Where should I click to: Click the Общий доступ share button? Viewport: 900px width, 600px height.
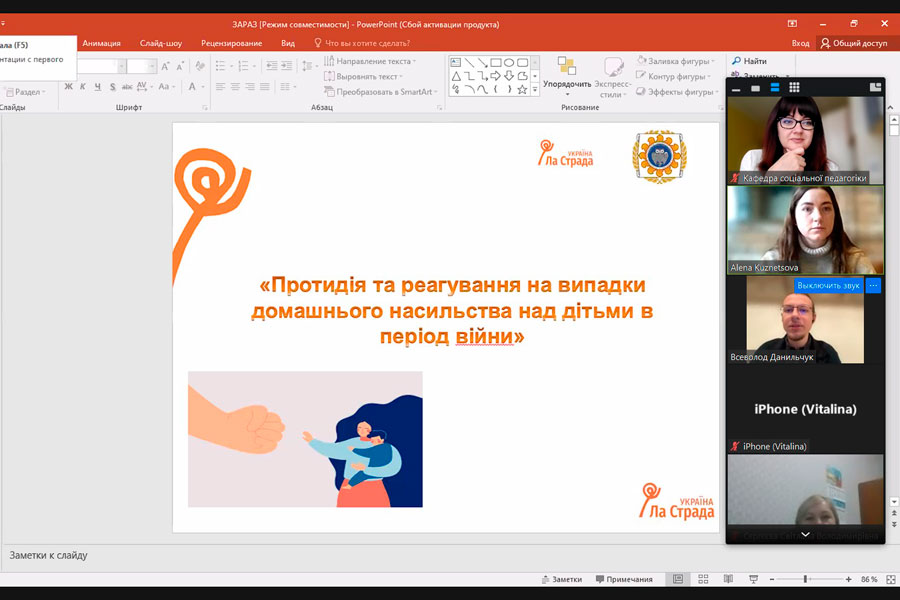853,43
